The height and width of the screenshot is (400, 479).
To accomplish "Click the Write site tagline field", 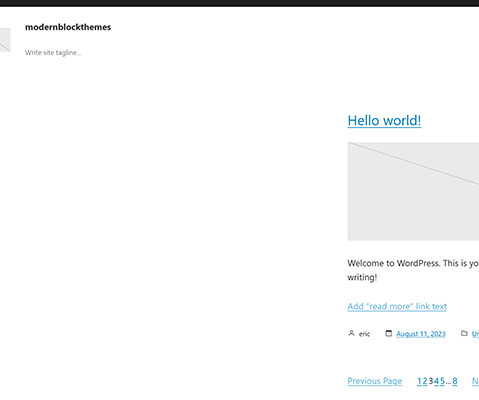I will coord(53,52).
